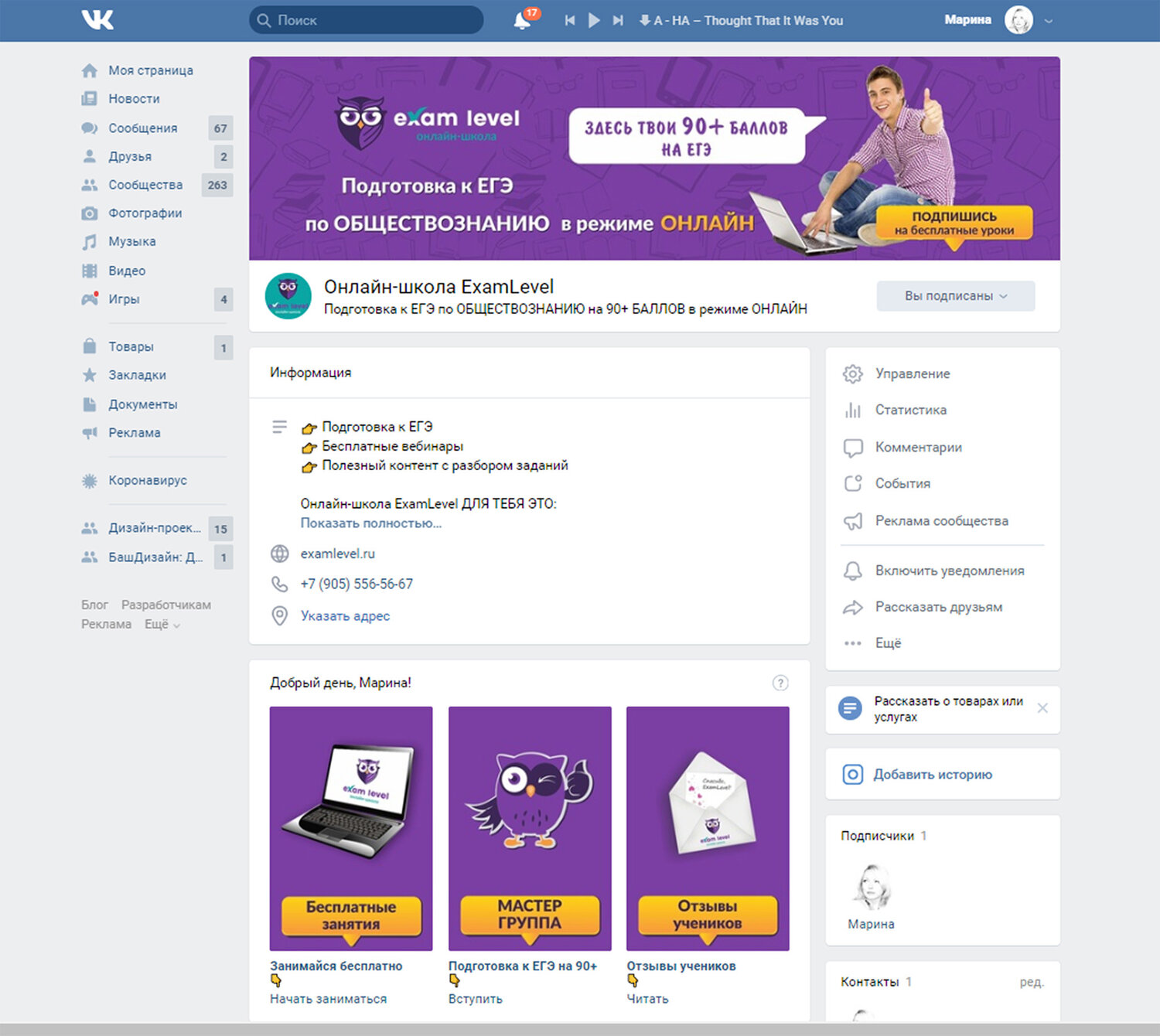Image resolution: width=1160 pixels, height=1036 pixels.
Task: Open the Информация section header
Action: pyautogui.click(x=310, y=373)
